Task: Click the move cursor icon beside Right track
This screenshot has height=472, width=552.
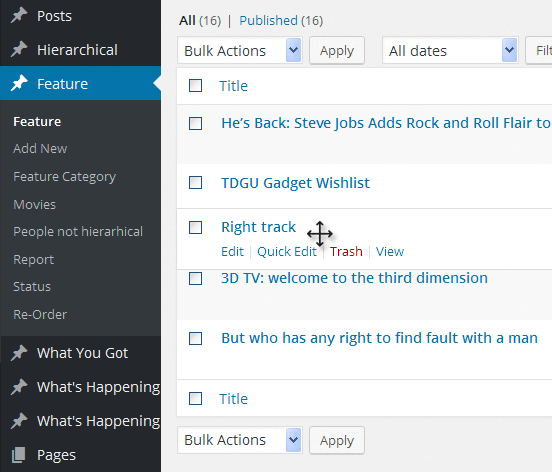Action: (x=320, y=234)
